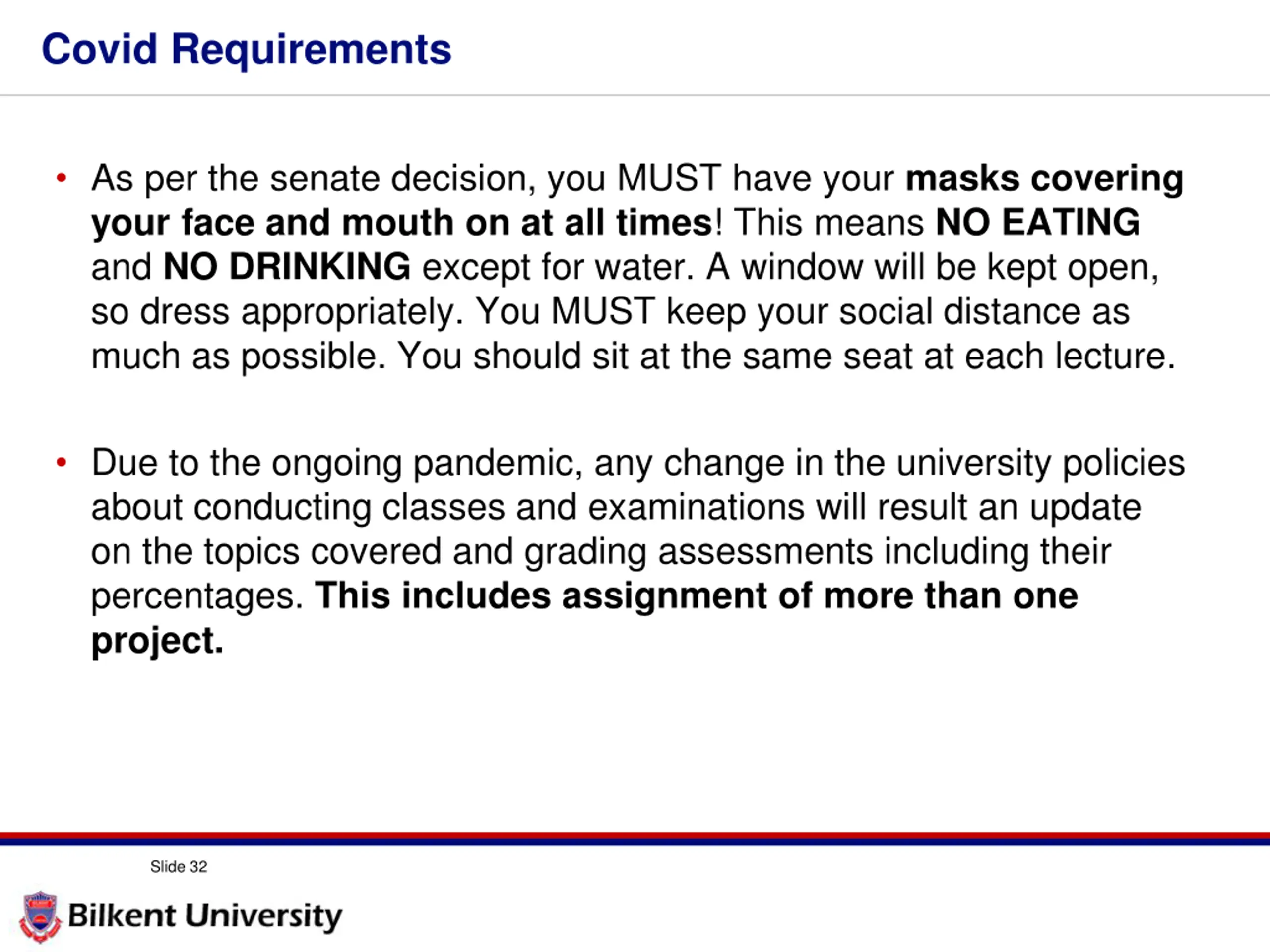1270x952 pixels.
Task: Click the first red bullet point
Action: pos(62,178)
